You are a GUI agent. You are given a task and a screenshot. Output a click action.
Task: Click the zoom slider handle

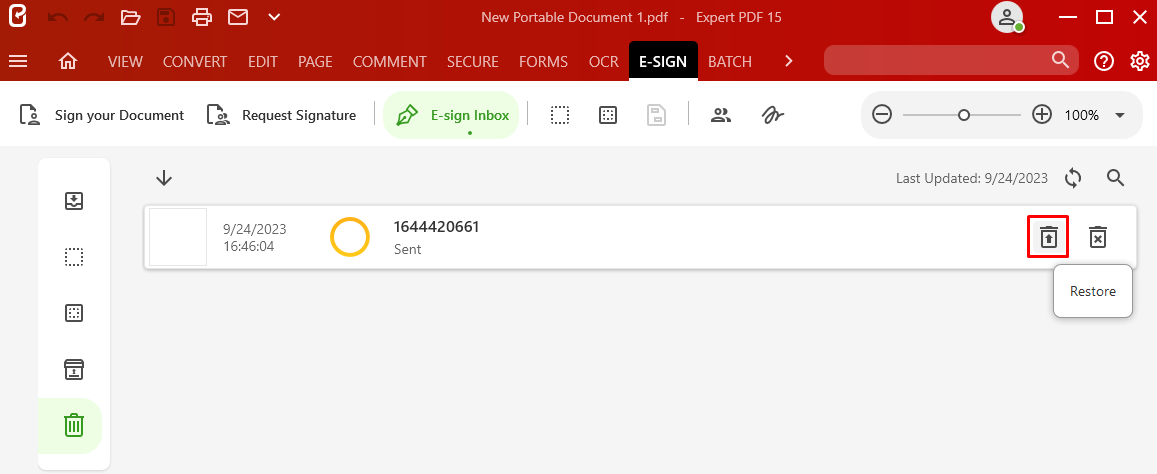click(964, 115)
